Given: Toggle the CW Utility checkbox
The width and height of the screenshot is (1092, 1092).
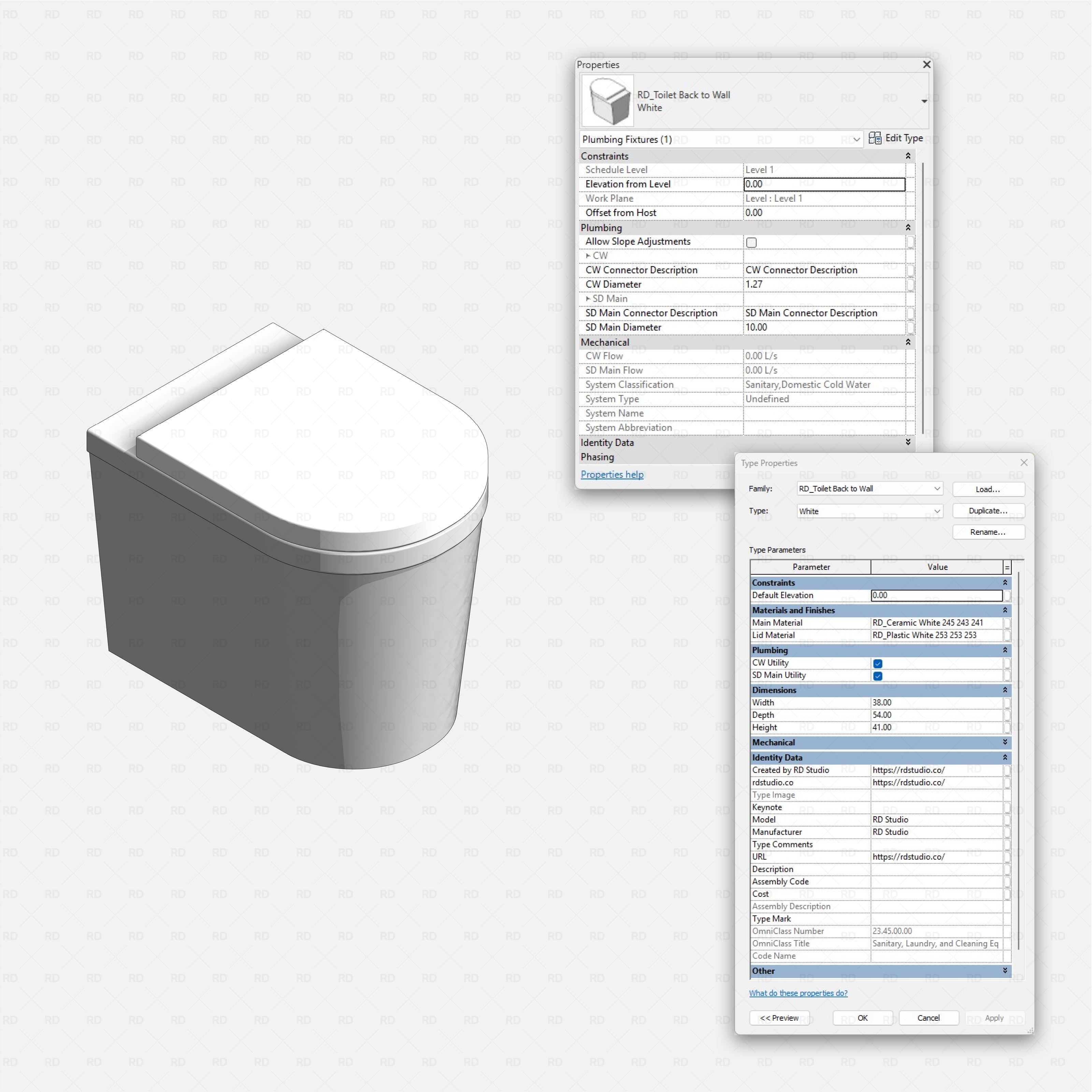Looking at the screenshot, I should 877,664.
